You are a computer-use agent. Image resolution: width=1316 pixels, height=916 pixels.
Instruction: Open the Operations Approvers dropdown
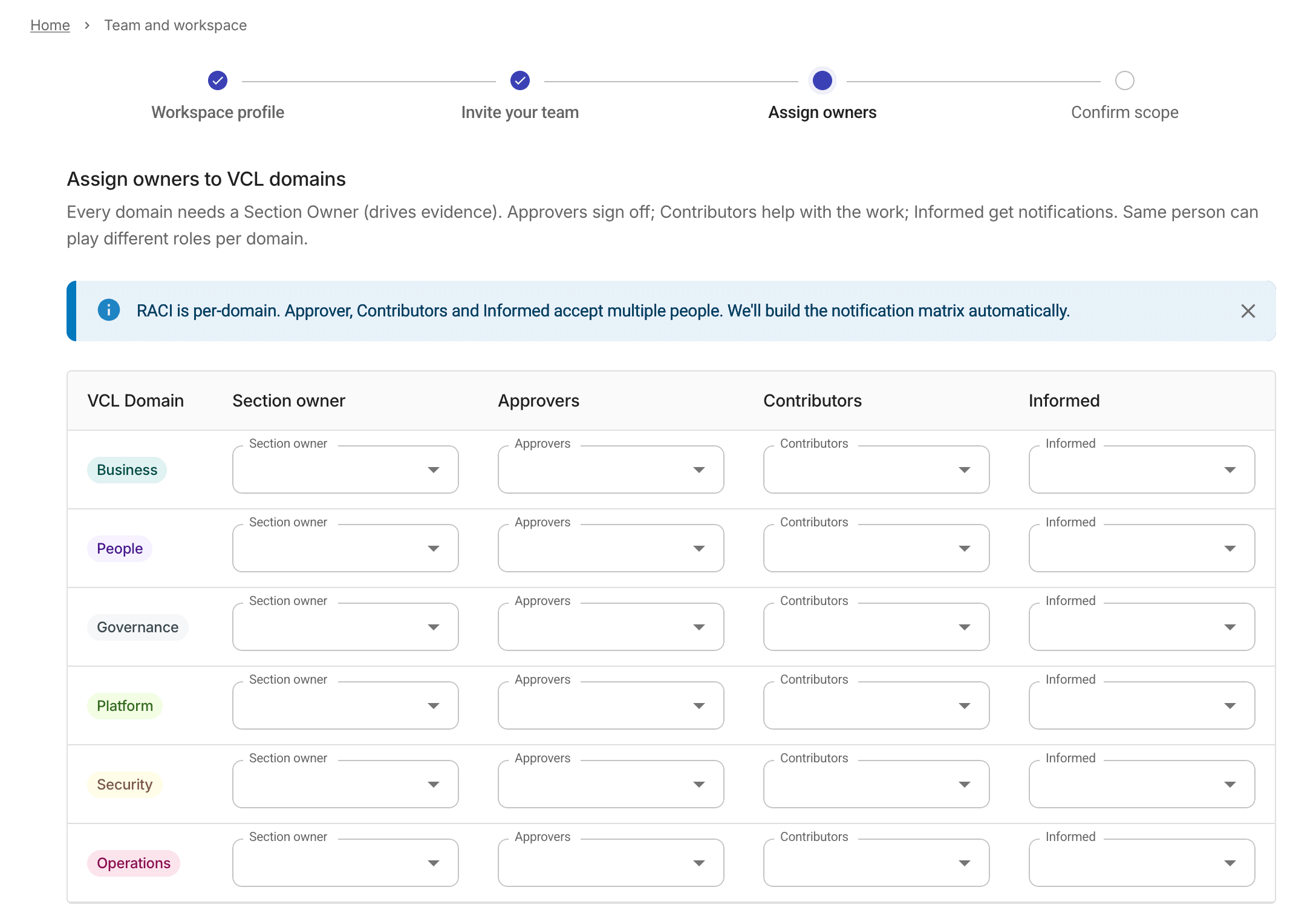[611, 863]
